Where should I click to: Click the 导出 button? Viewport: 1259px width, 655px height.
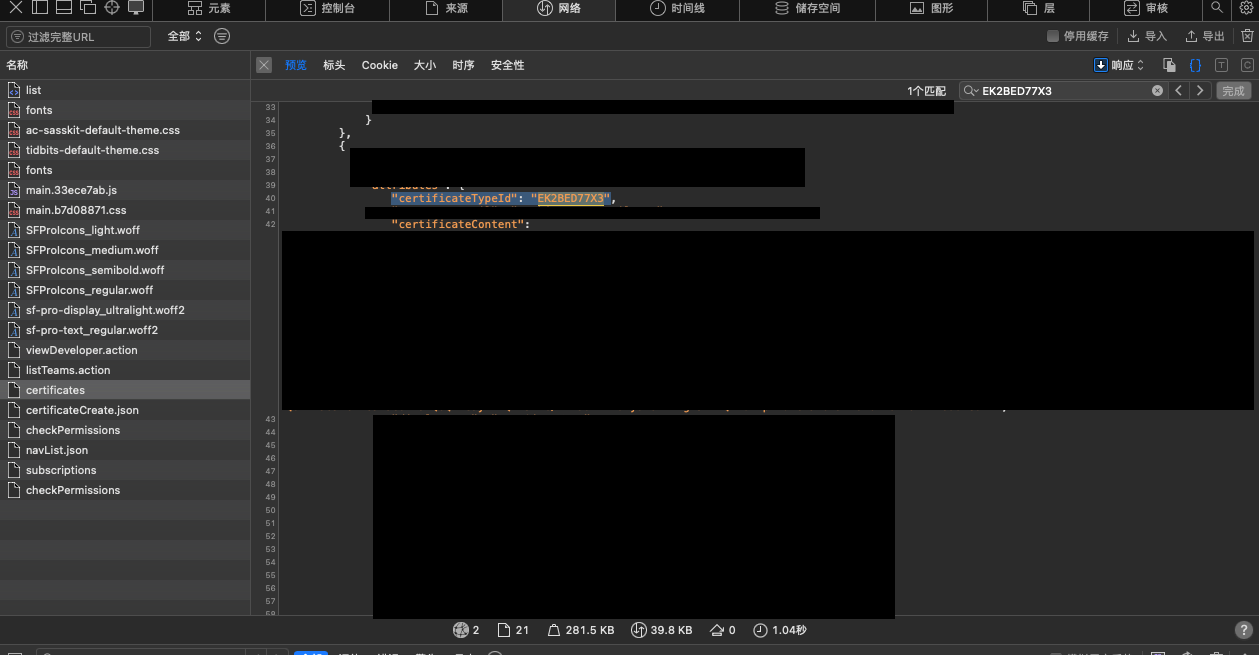1205,36
